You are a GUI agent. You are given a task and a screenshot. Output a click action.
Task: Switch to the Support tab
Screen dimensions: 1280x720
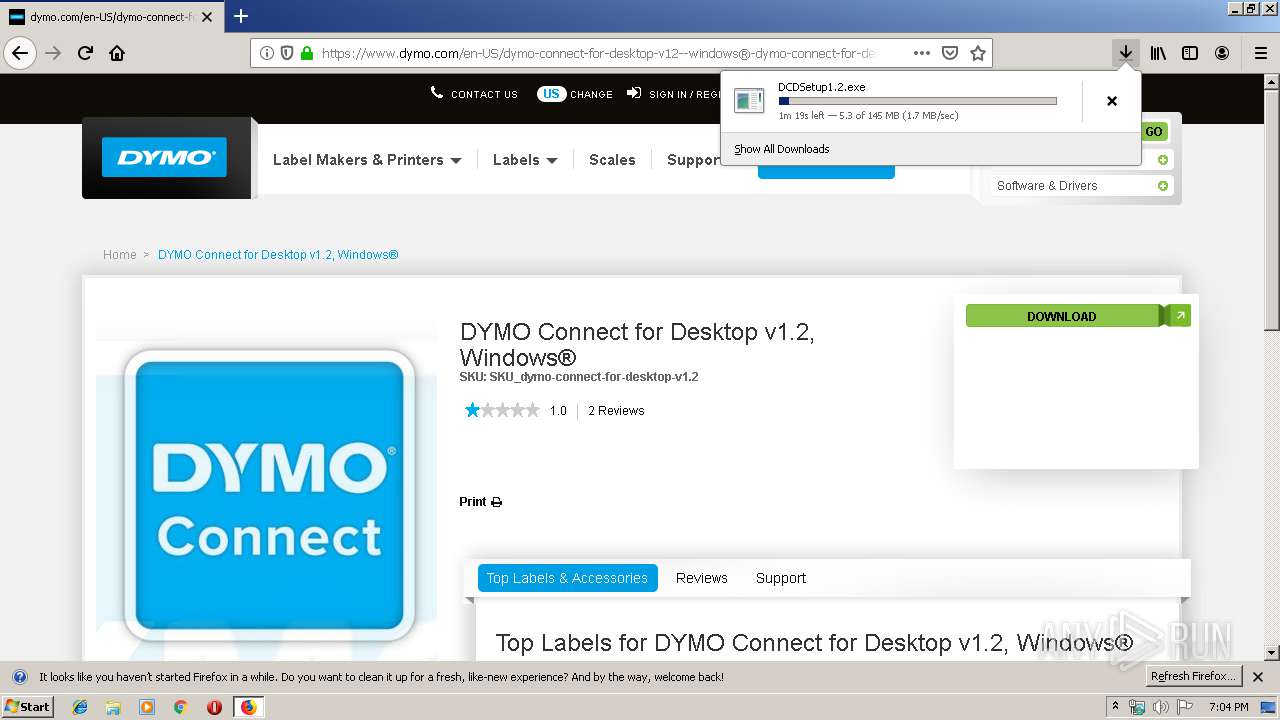coord(781,578)
